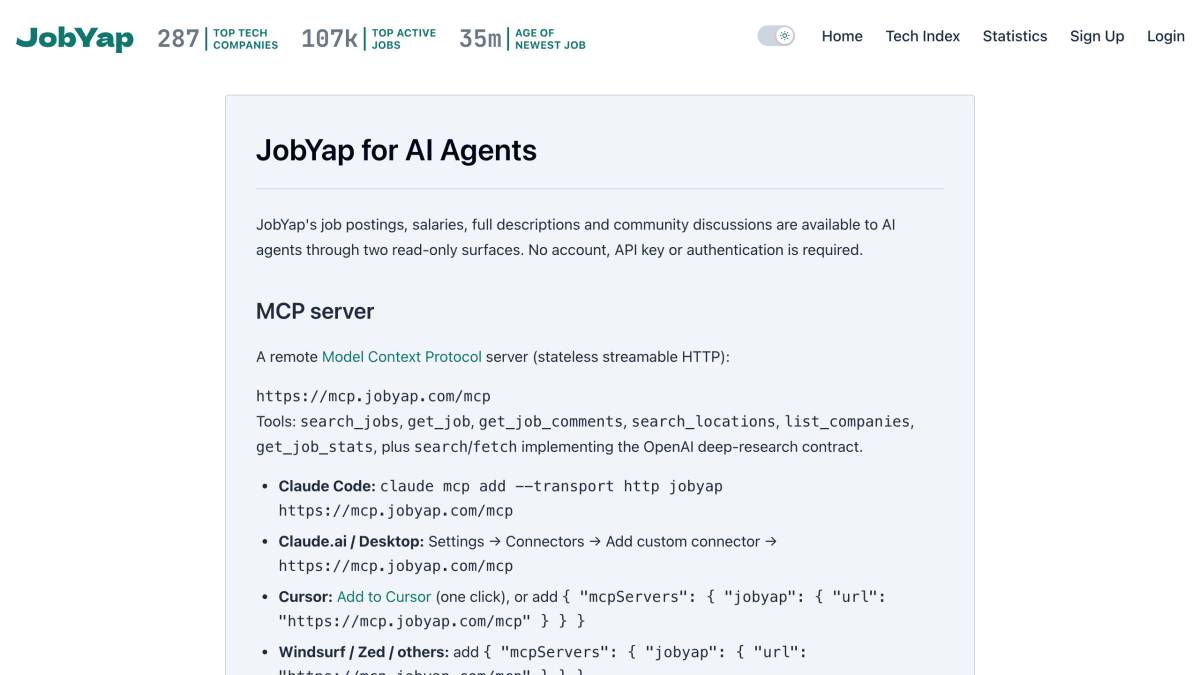Click the search_jobs tool name

(349, 421)
